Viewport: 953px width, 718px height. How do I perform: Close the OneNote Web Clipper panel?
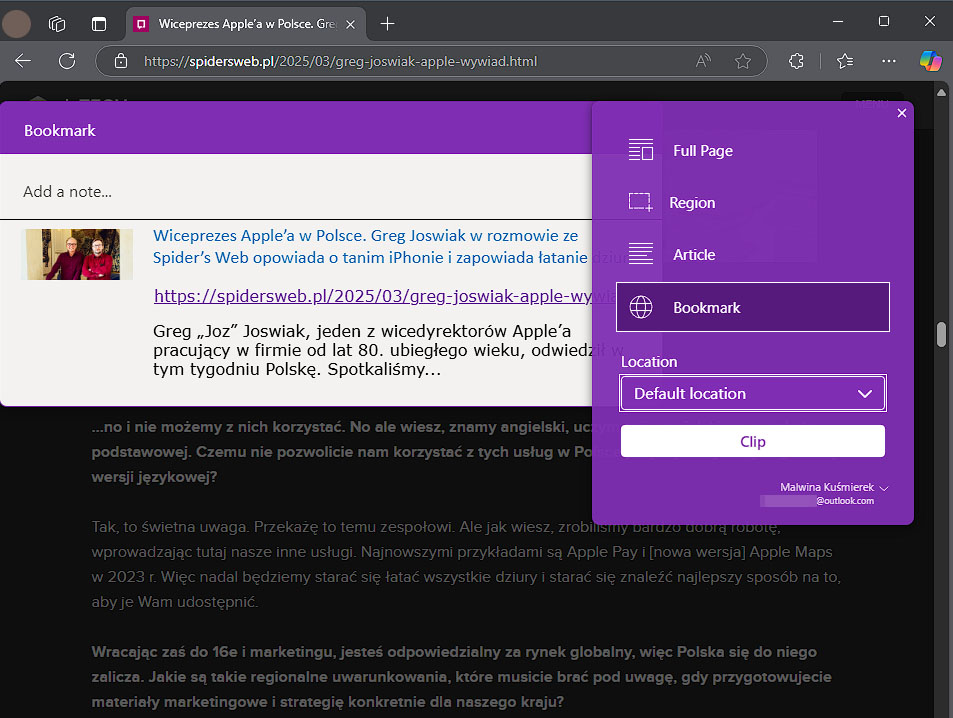coord(902,113)
